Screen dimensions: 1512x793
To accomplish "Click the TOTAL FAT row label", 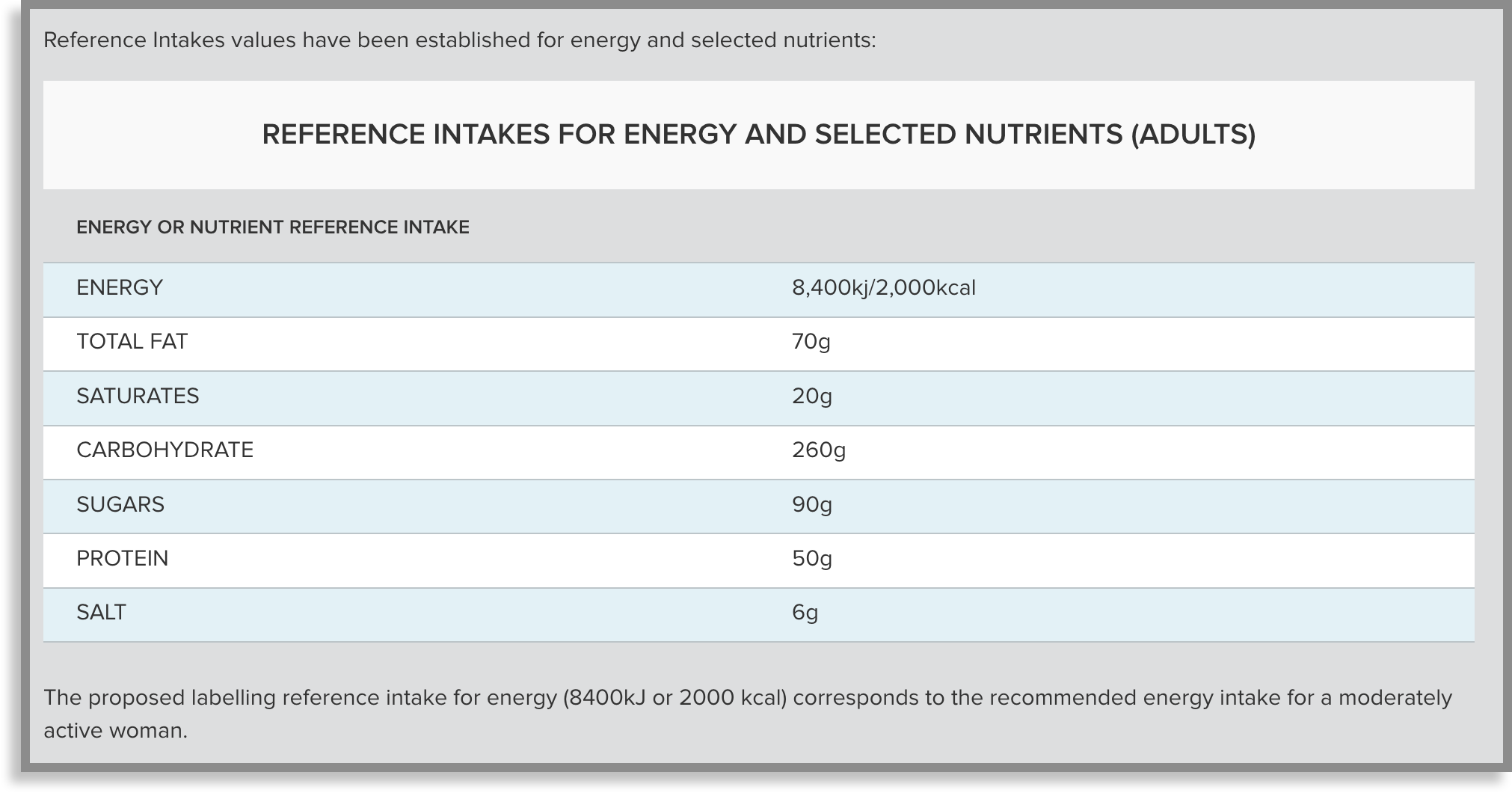I will coord(132,342).
